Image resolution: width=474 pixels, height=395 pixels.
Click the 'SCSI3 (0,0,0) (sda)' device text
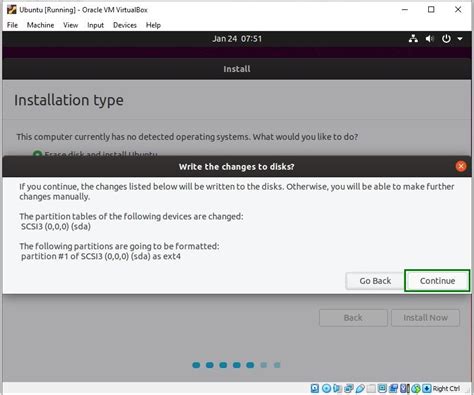pos(56,227)
